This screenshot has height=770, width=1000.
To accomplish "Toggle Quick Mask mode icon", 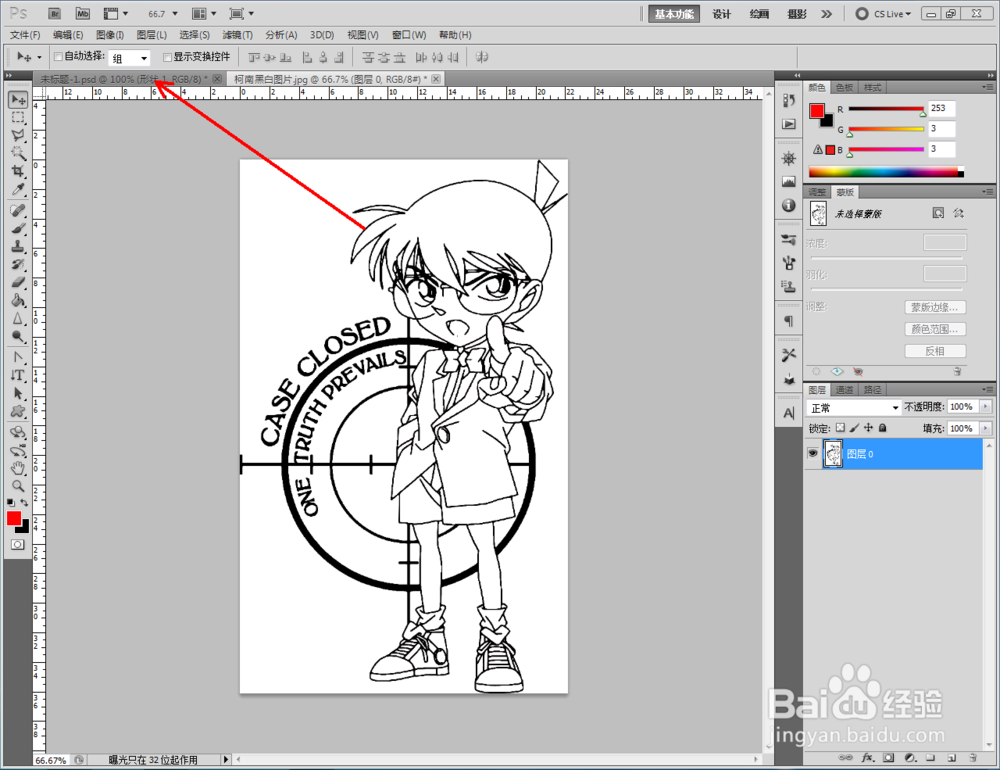I will (x=17, y=544).
